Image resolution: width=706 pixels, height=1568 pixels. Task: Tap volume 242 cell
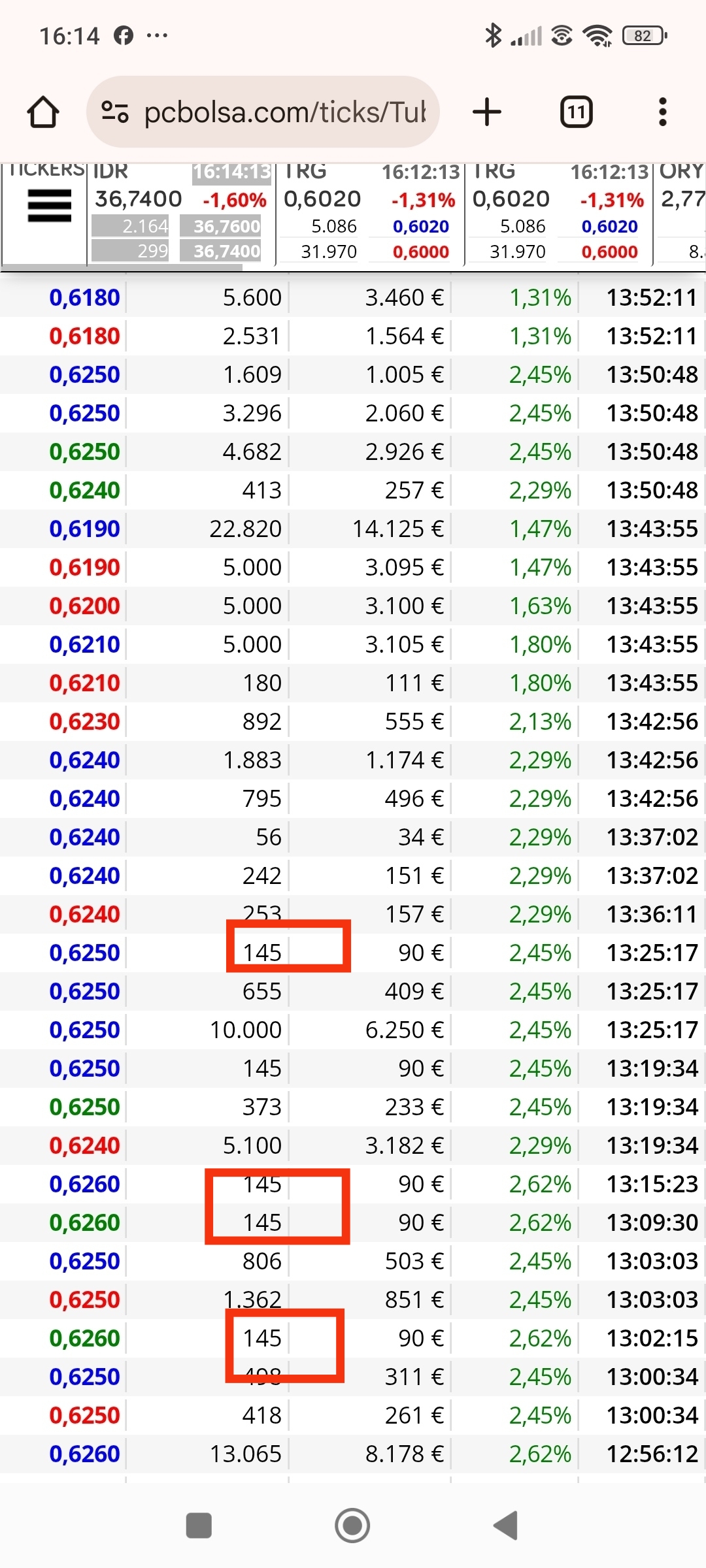[x=262, y=875]
